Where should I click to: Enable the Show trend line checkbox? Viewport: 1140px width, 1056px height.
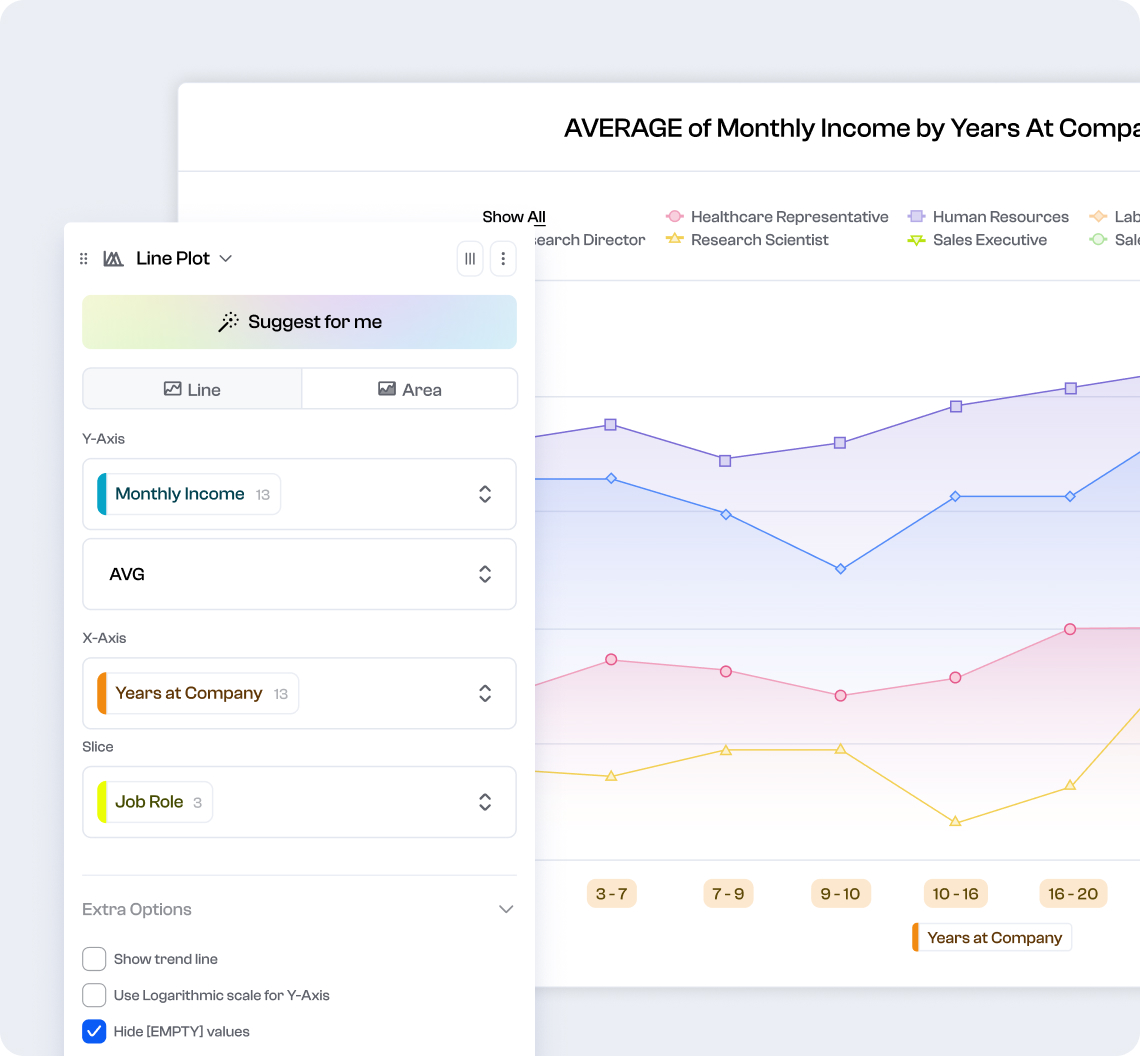pyautogui.click(x=94, y=958)
